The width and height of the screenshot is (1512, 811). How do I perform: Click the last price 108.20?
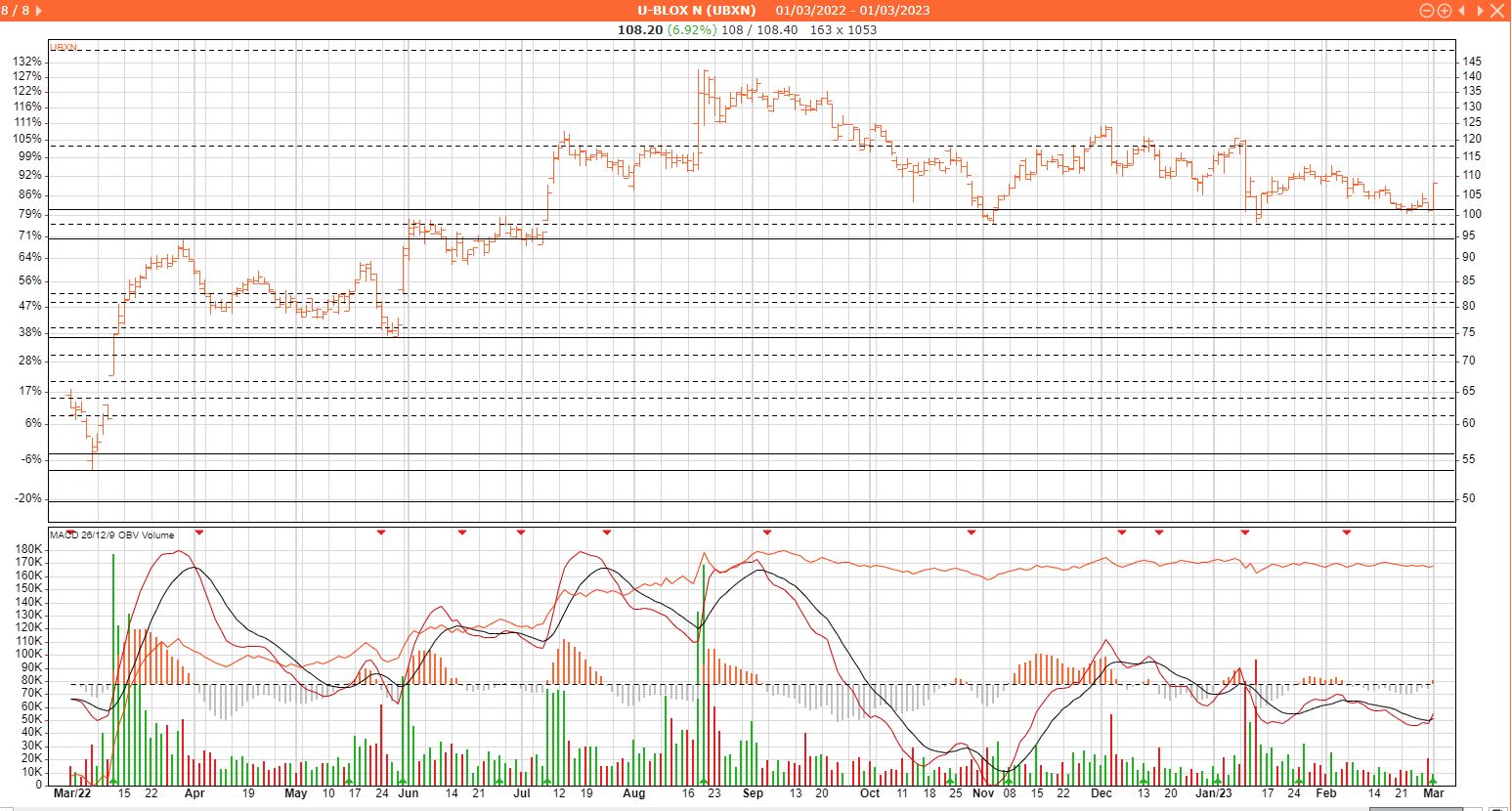coord(640,29)
